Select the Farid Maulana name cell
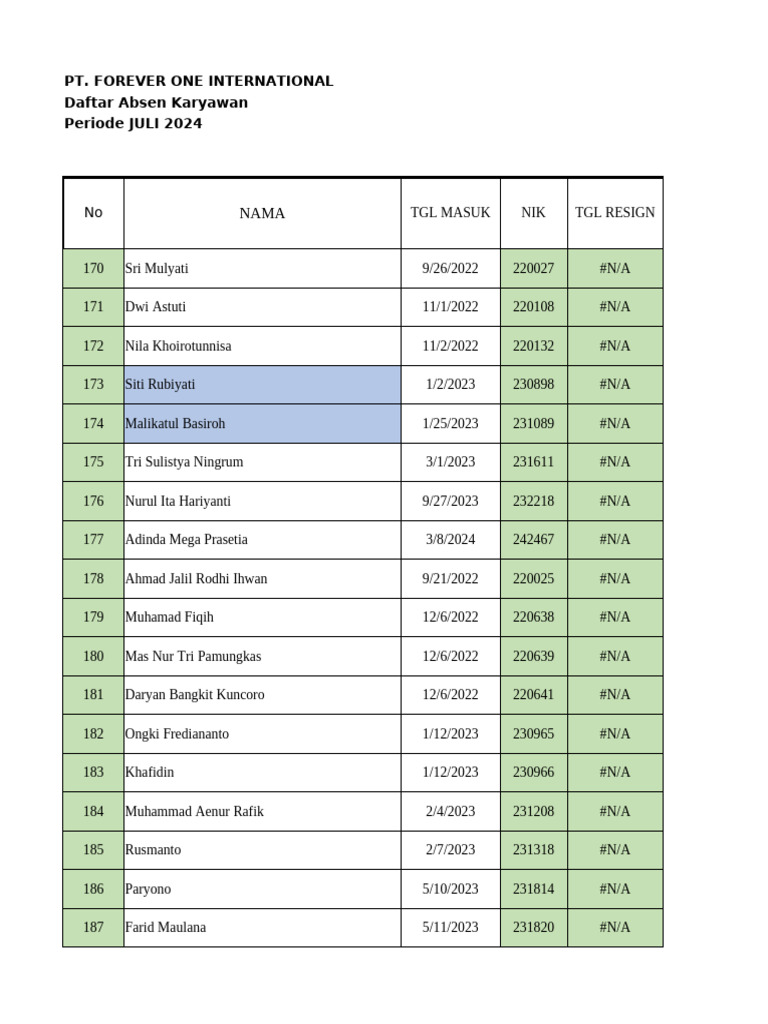Screen dimensions: 768x1024 (166, 928)
